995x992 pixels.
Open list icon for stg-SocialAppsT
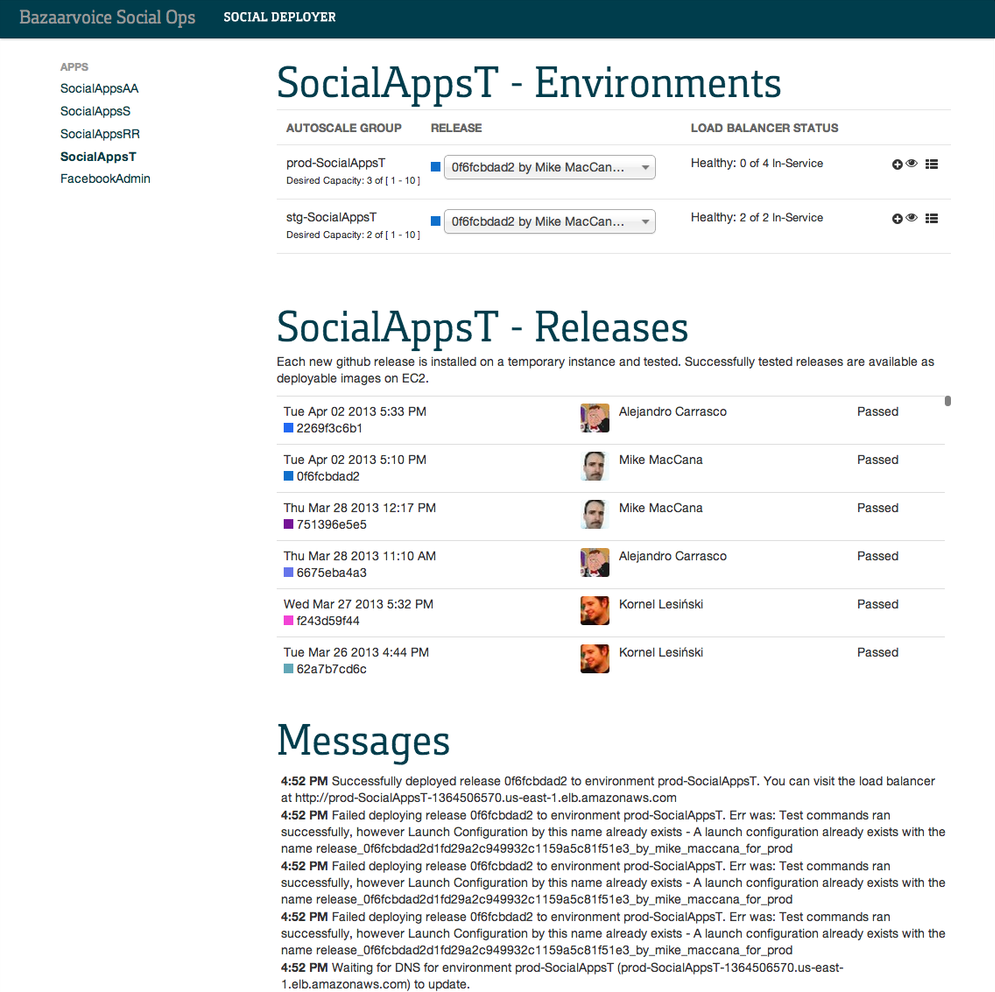click(932, 218)
